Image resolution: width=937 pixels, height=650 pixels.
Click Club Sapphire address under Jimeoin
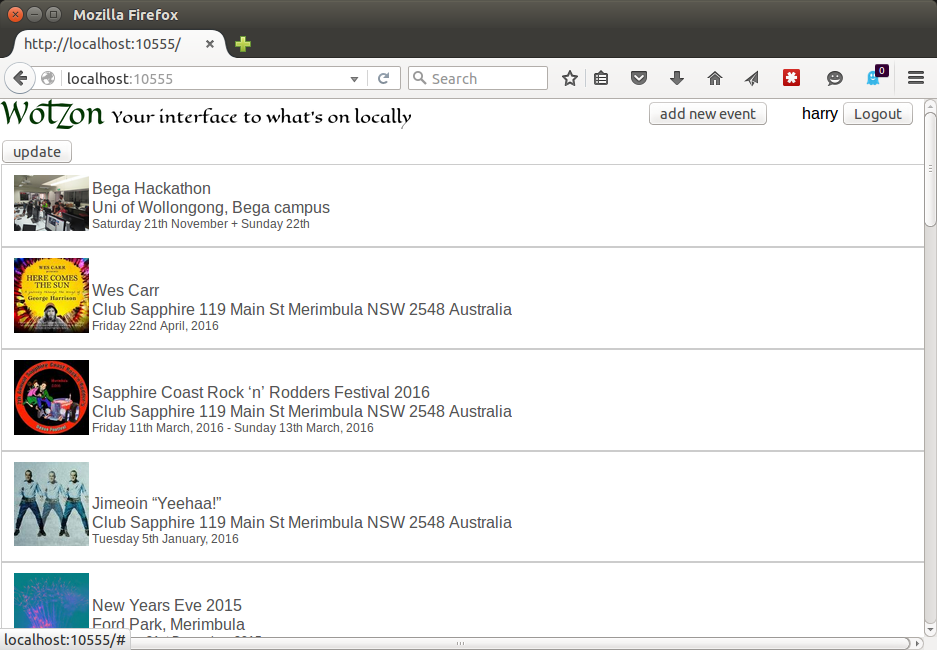(x=302, y=523)
